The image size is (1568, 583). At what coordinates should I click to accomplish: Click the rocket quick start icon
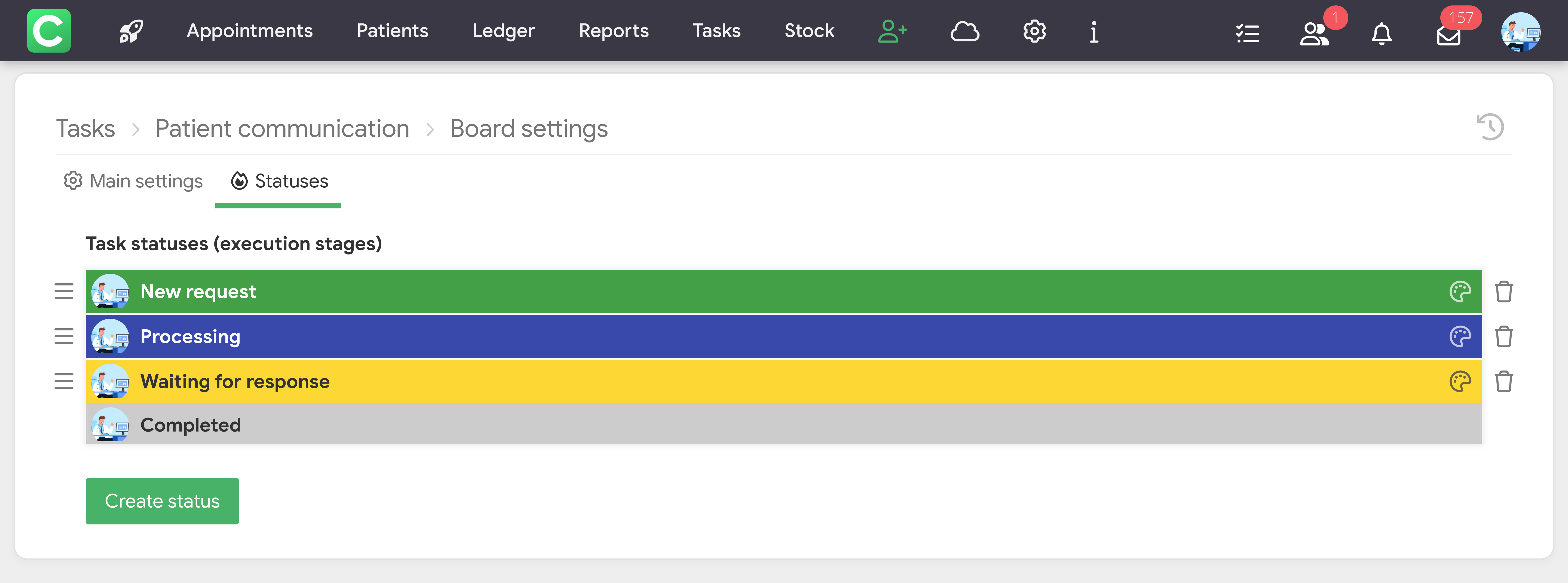pyautogui.click(x=131, y=31)
